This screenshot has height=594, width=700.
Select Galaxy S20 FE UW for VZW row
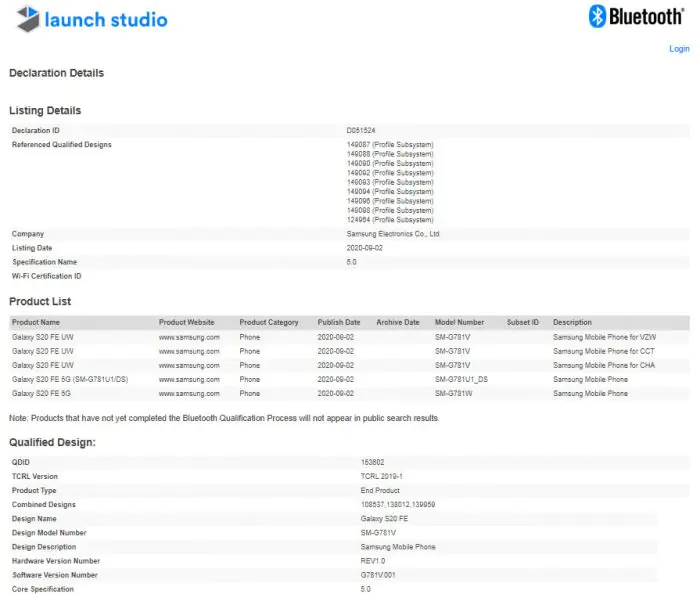[349, 337]
